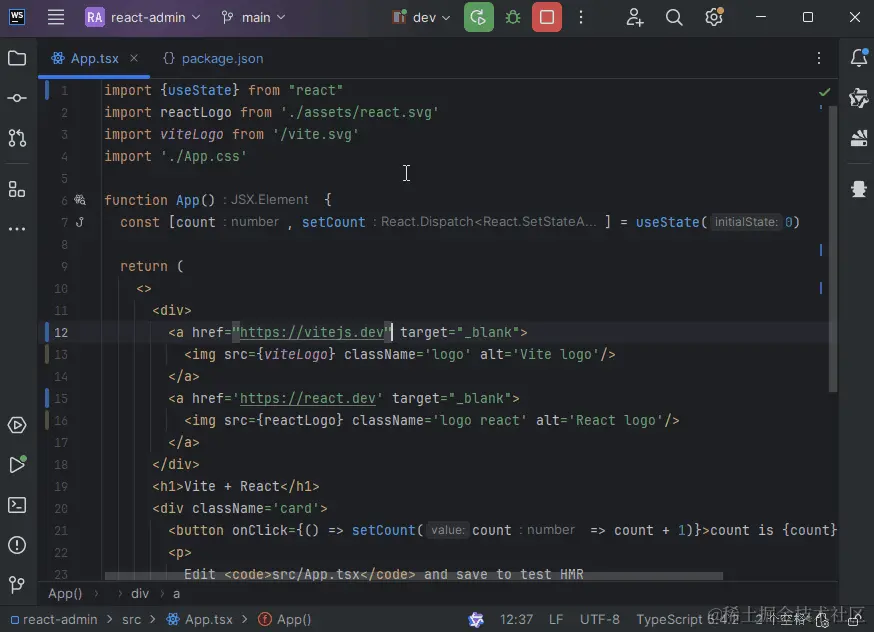
Task: Click the horizontal editor scrollbar
Action: tap(414, 576)
